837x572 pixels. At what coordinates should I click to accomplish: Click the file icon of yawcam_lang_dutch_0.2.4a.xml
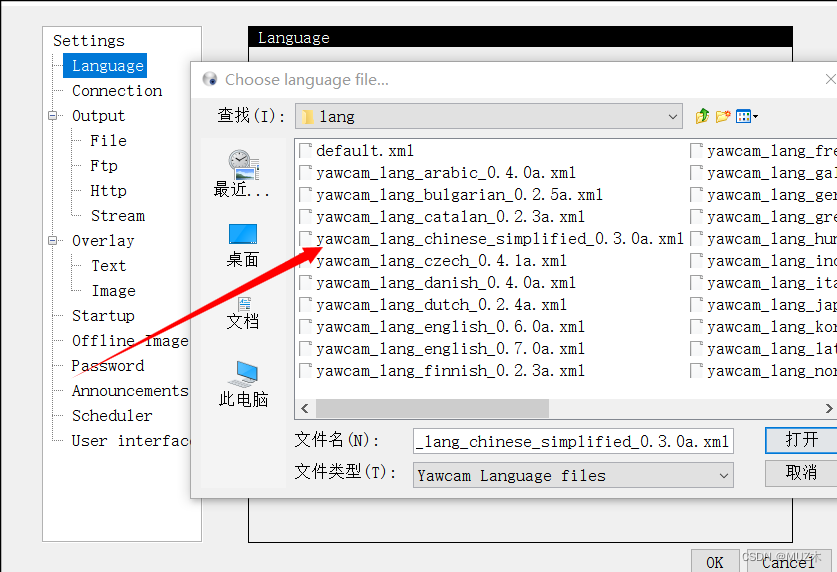pos(306,305)
